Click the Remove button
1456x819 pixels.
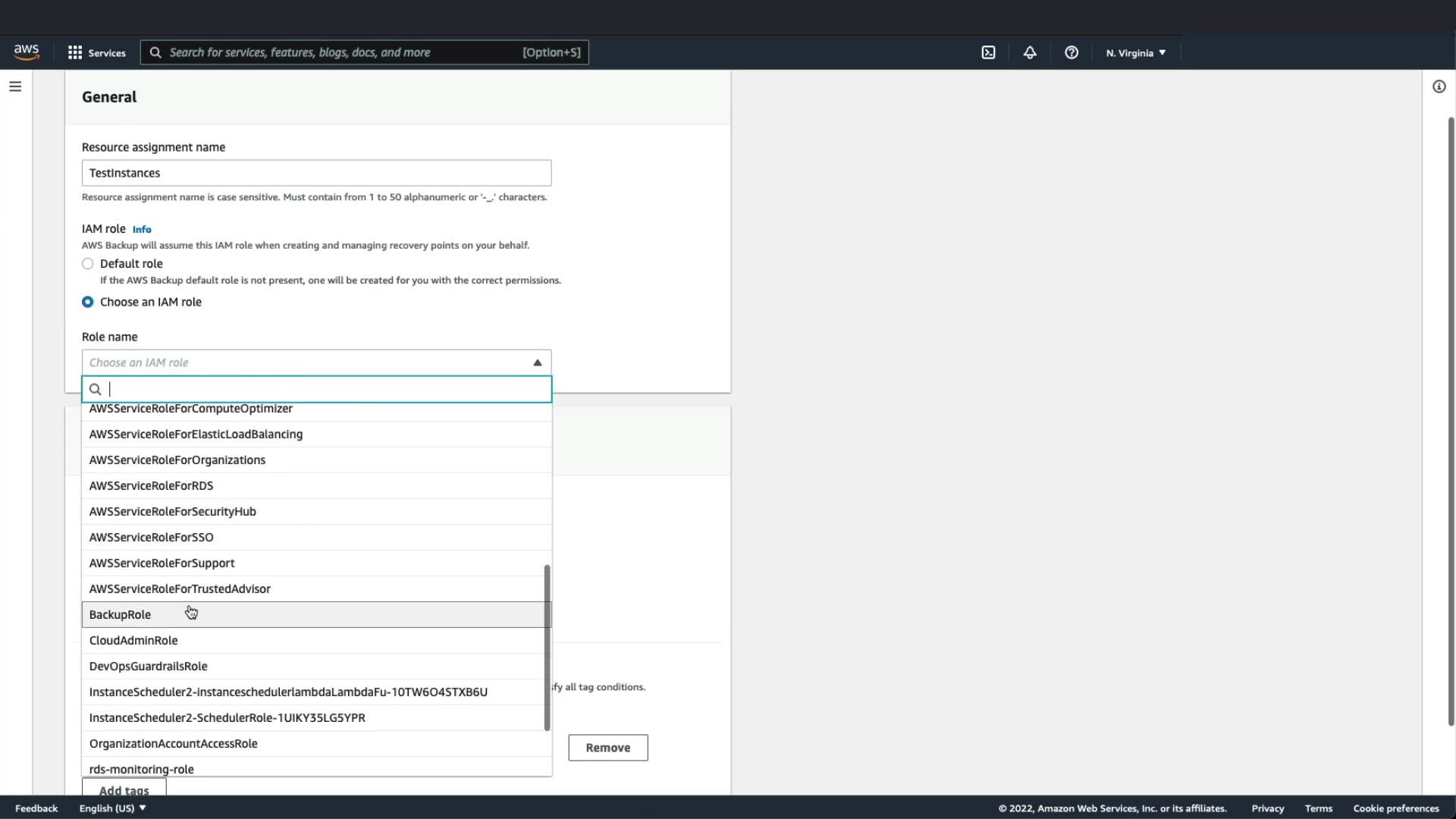(607, 747)
